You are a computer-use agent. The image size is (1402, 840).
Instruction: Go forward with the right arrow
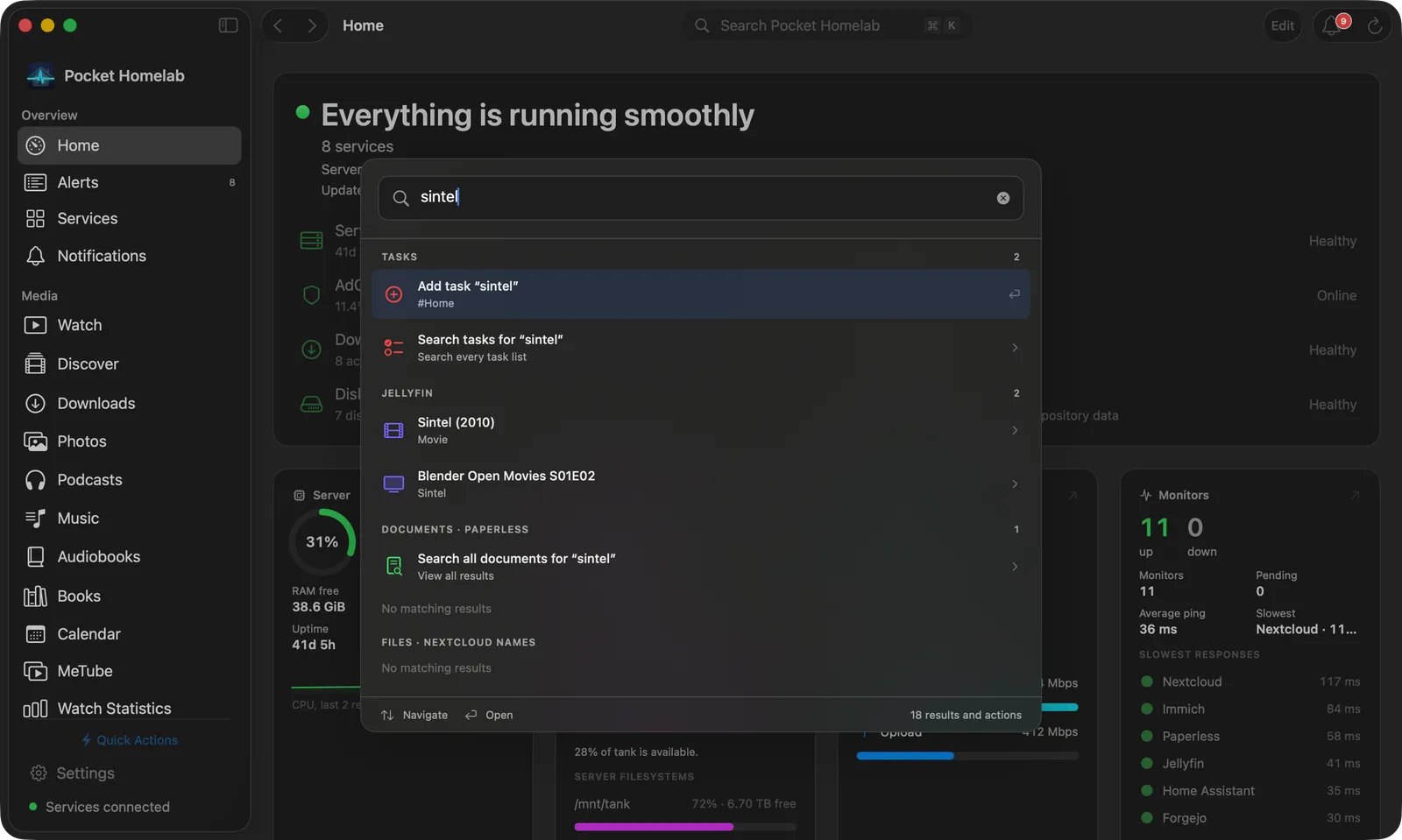click(x=311, y=25)
